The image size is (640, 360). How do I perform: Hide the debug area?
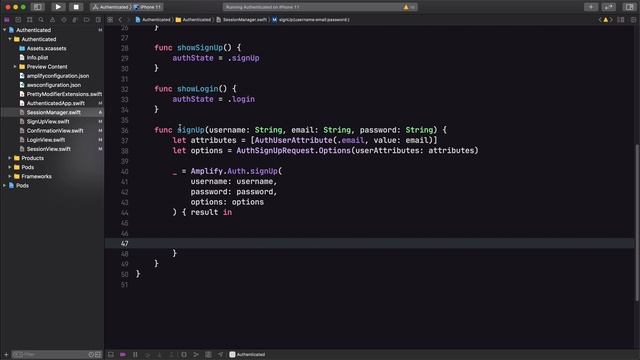click(x=111, y=354)
